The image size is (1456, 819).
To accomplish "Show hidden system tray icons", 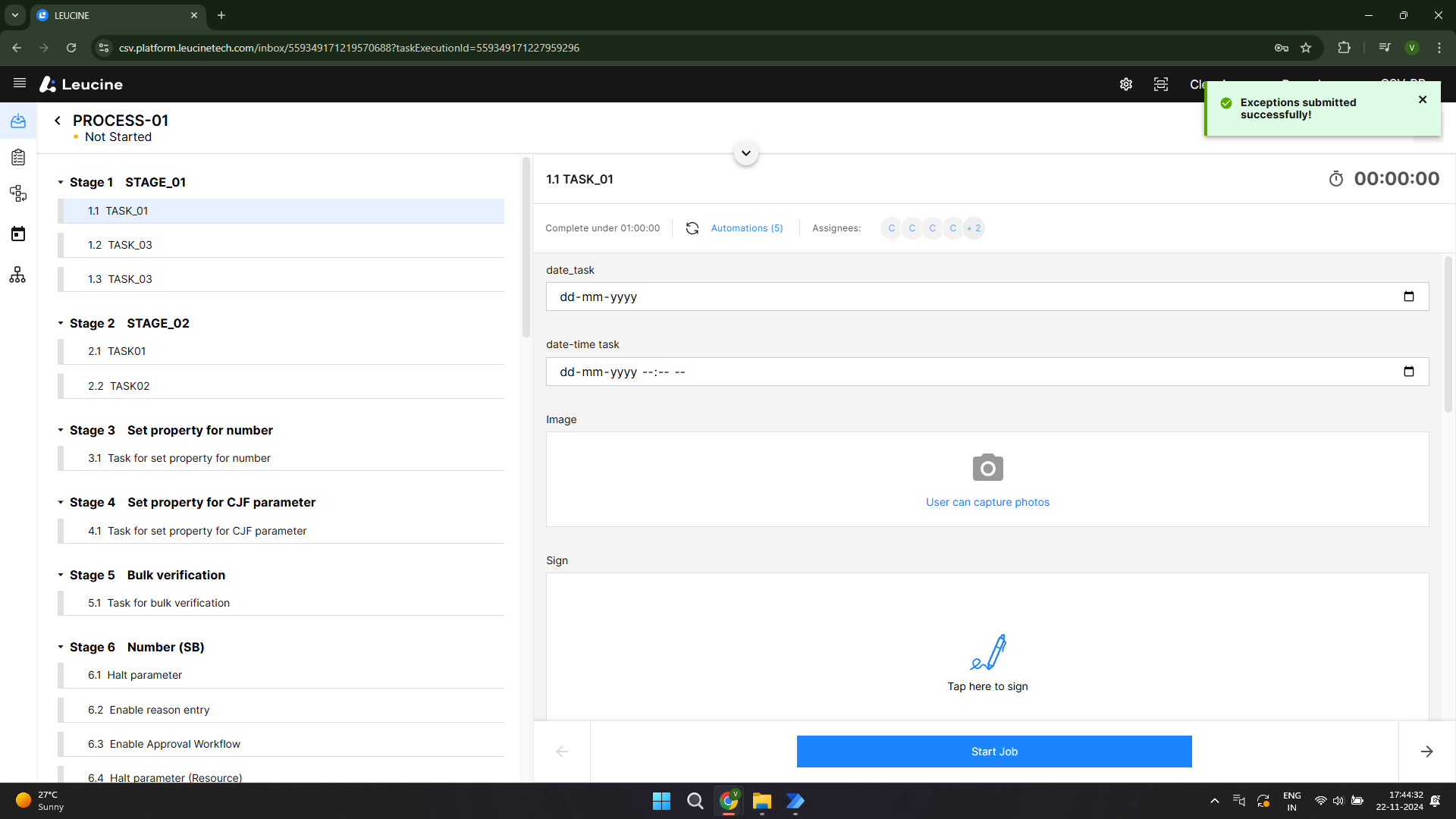I will [x=1215, y=801].
